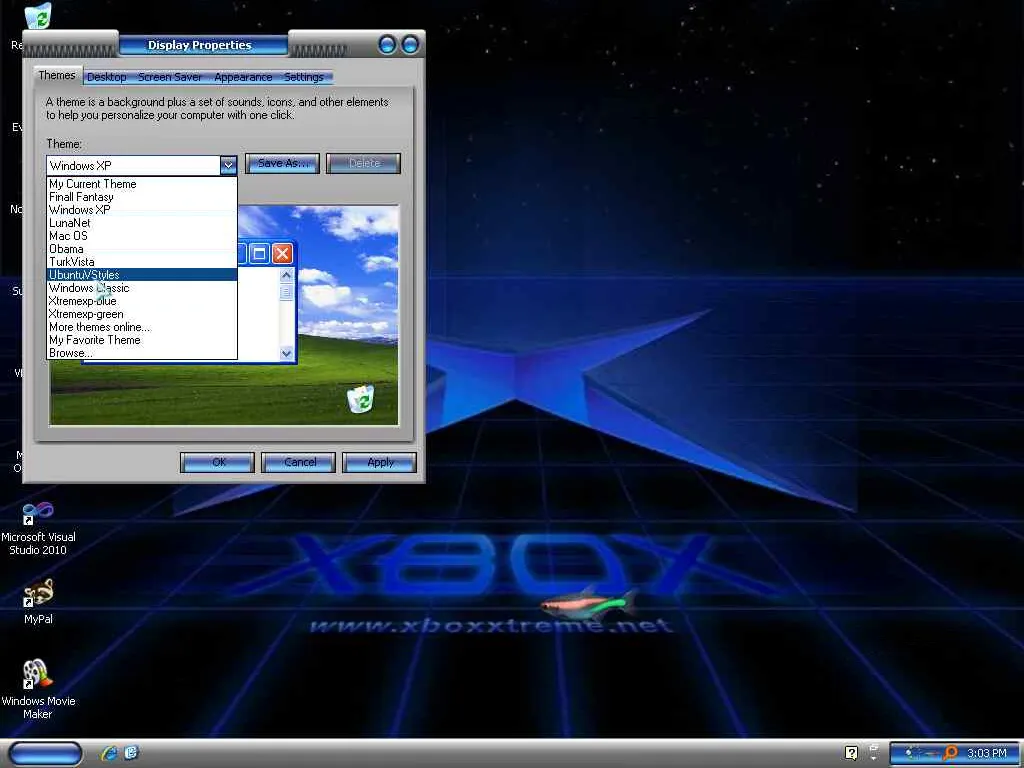Click the rightmost round titlebar button of Display Properties
The width and height of the screenshot is (1024, 768).
tap(410, 44)
